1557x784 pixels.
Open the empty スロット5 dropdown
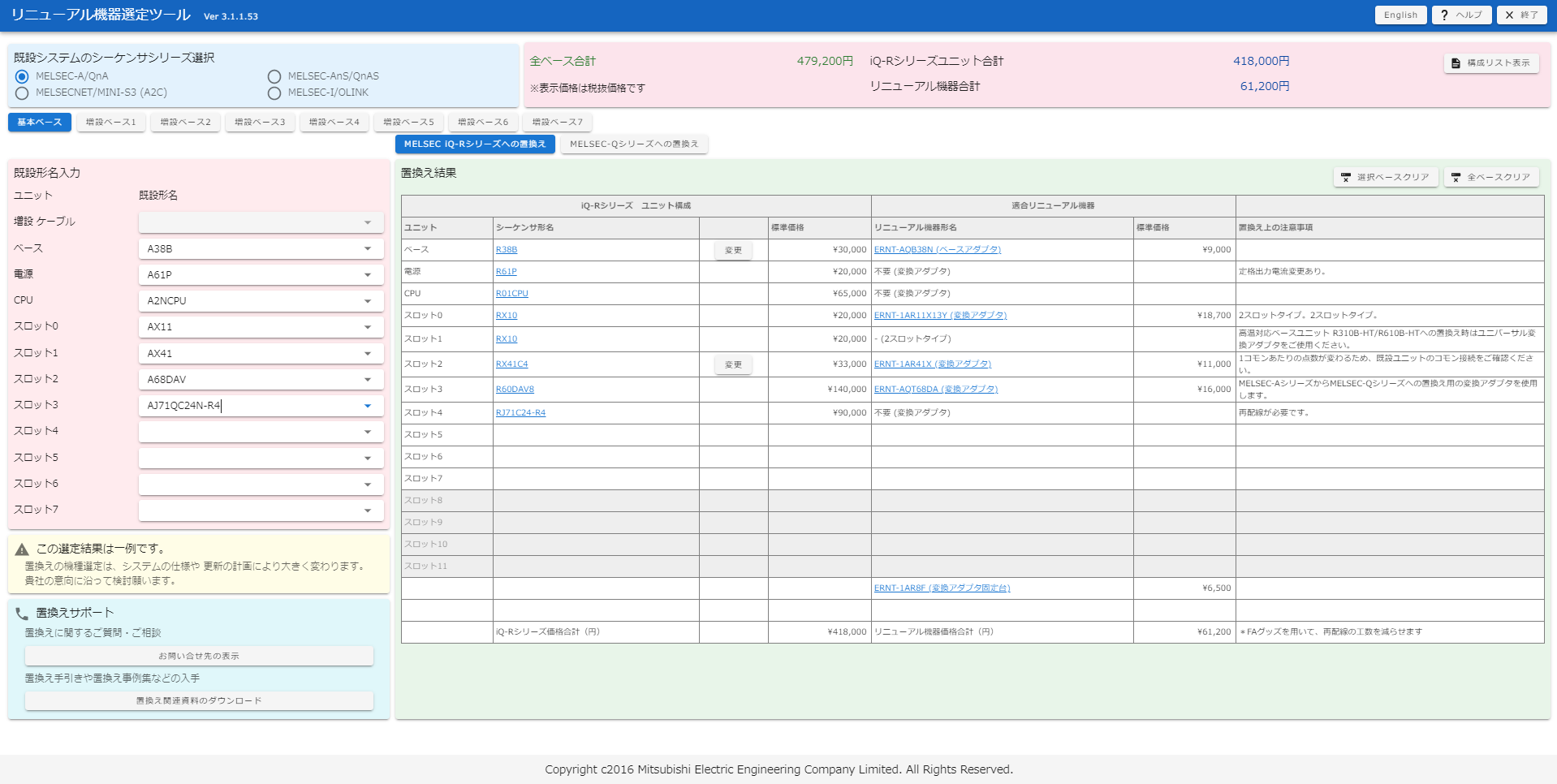tap(261, 458)
